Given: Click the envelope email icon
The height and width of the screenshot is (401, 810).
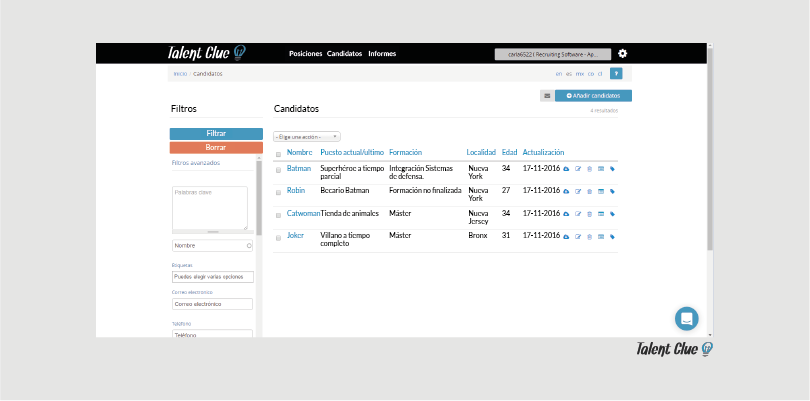Looking at the screenshot, I should tap(547, 96).
